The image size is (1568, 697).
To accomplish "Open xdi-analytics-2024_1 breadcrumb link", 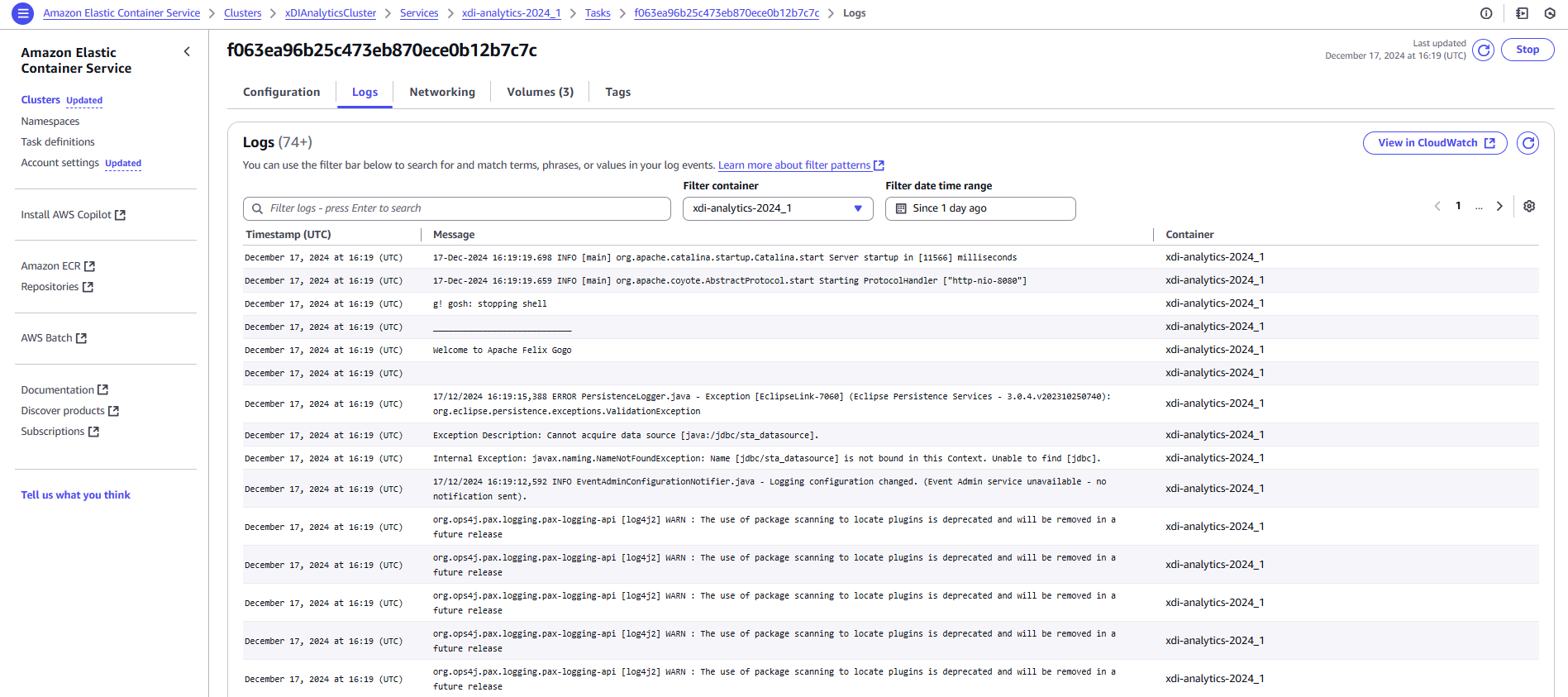I will (x=512, y=13).
